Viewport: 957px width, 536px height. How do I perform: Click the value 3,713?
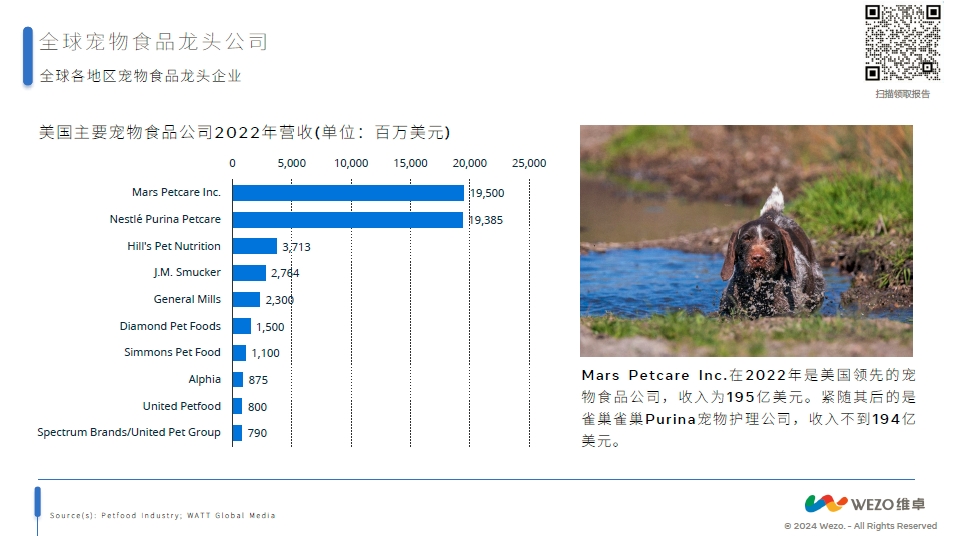pyautogui.click(x=297, y=247)
